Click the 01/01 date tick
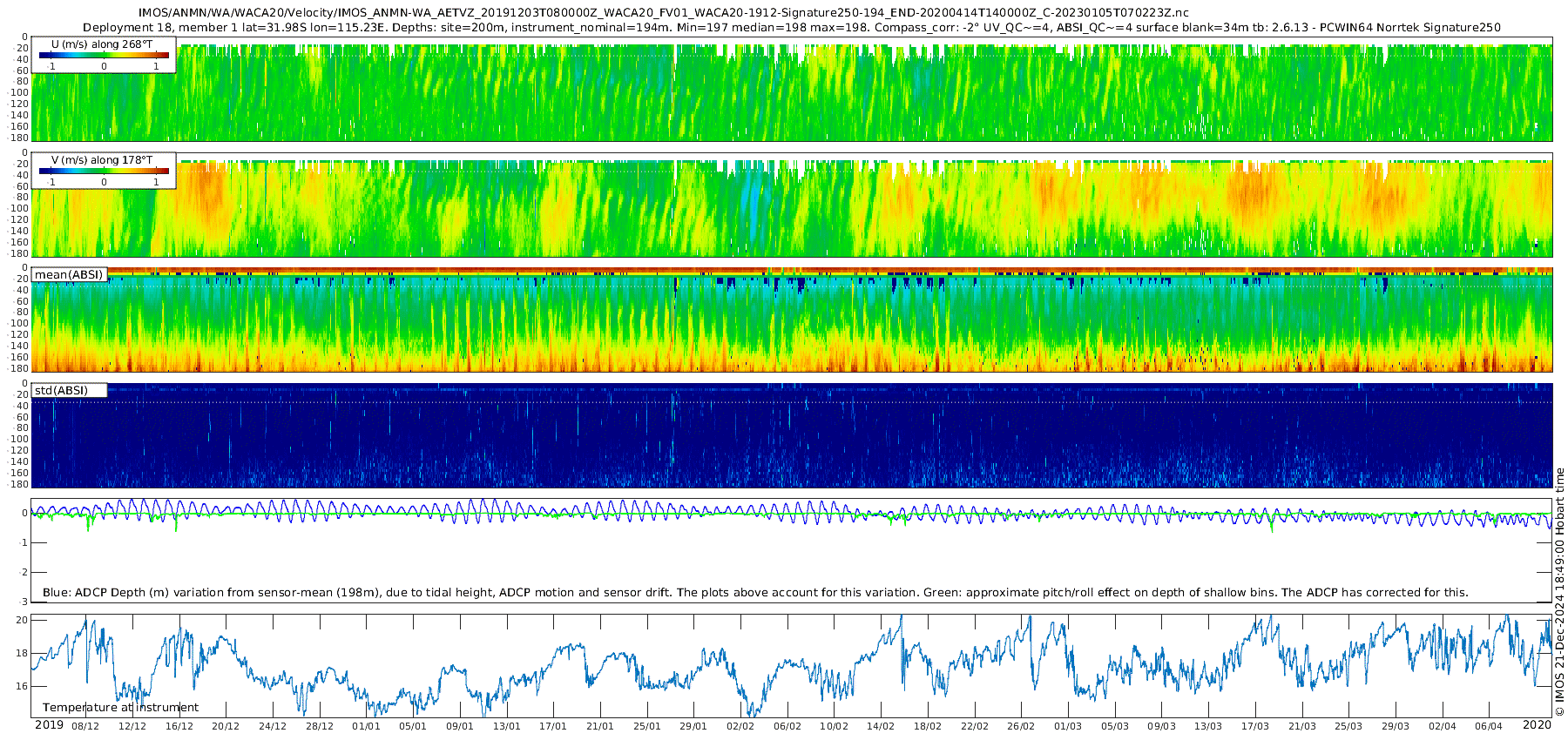The image size is (1568, 740). [366, 727]
